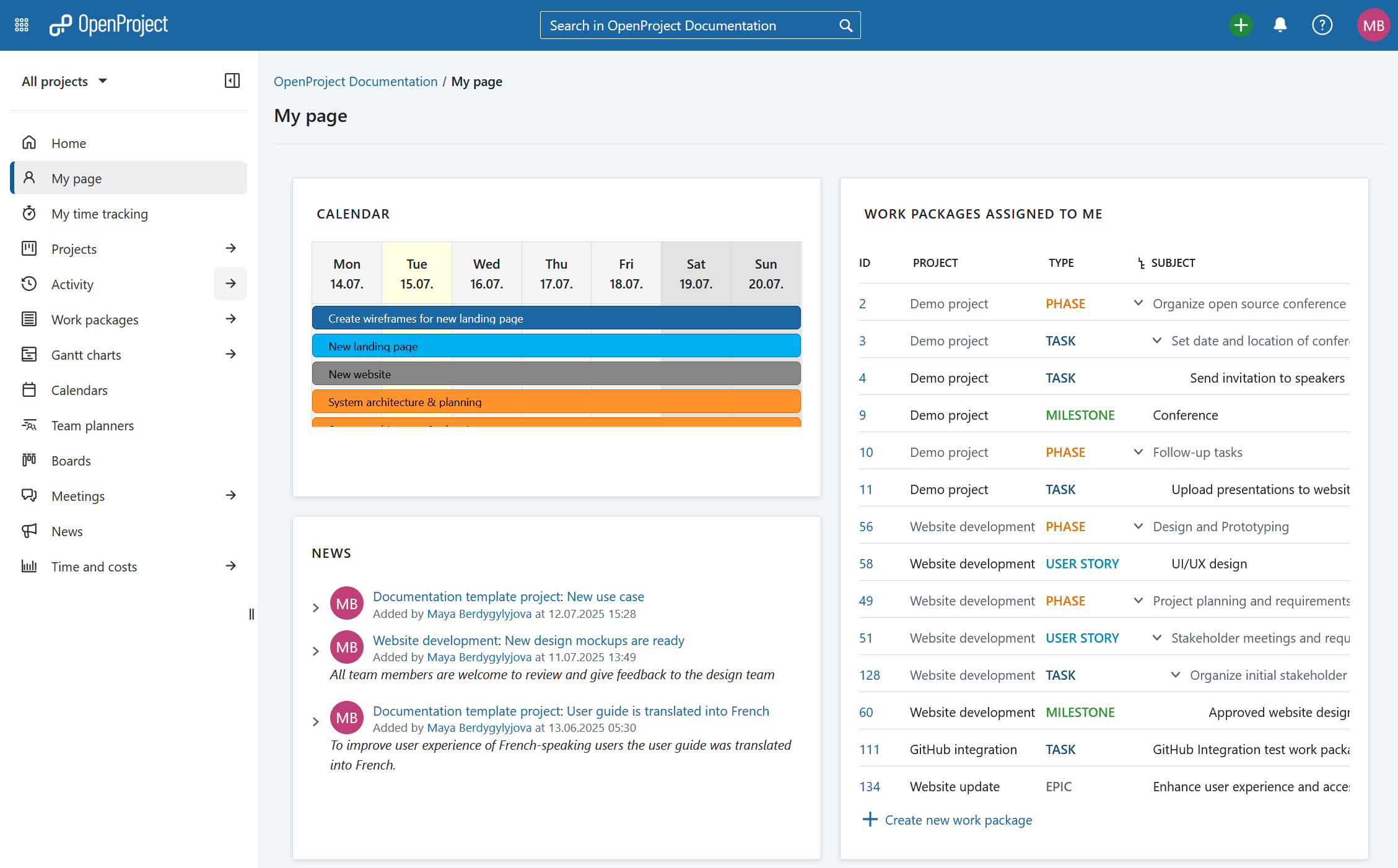Screen dimensions: 1398x868
Task: Click Maya Berdygylyjova on the 12.07.2025 news
Action: (x=479, y=614)
